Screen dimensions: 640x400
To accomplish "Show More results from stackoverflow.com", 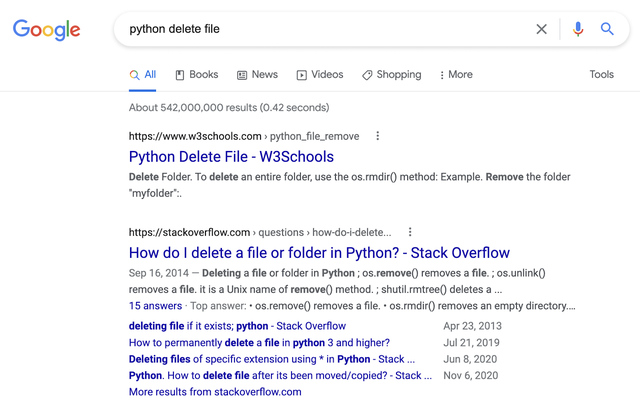I will click(x=215, y=392).
